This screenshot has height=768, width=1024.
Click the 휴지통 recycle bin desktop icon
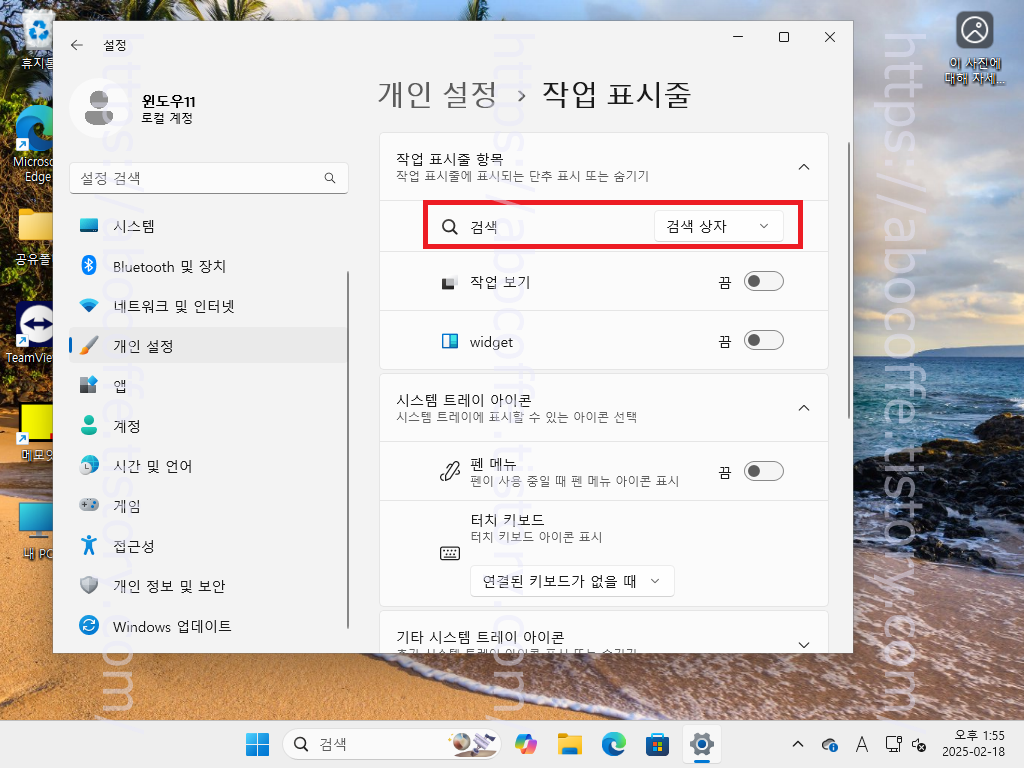38,40
